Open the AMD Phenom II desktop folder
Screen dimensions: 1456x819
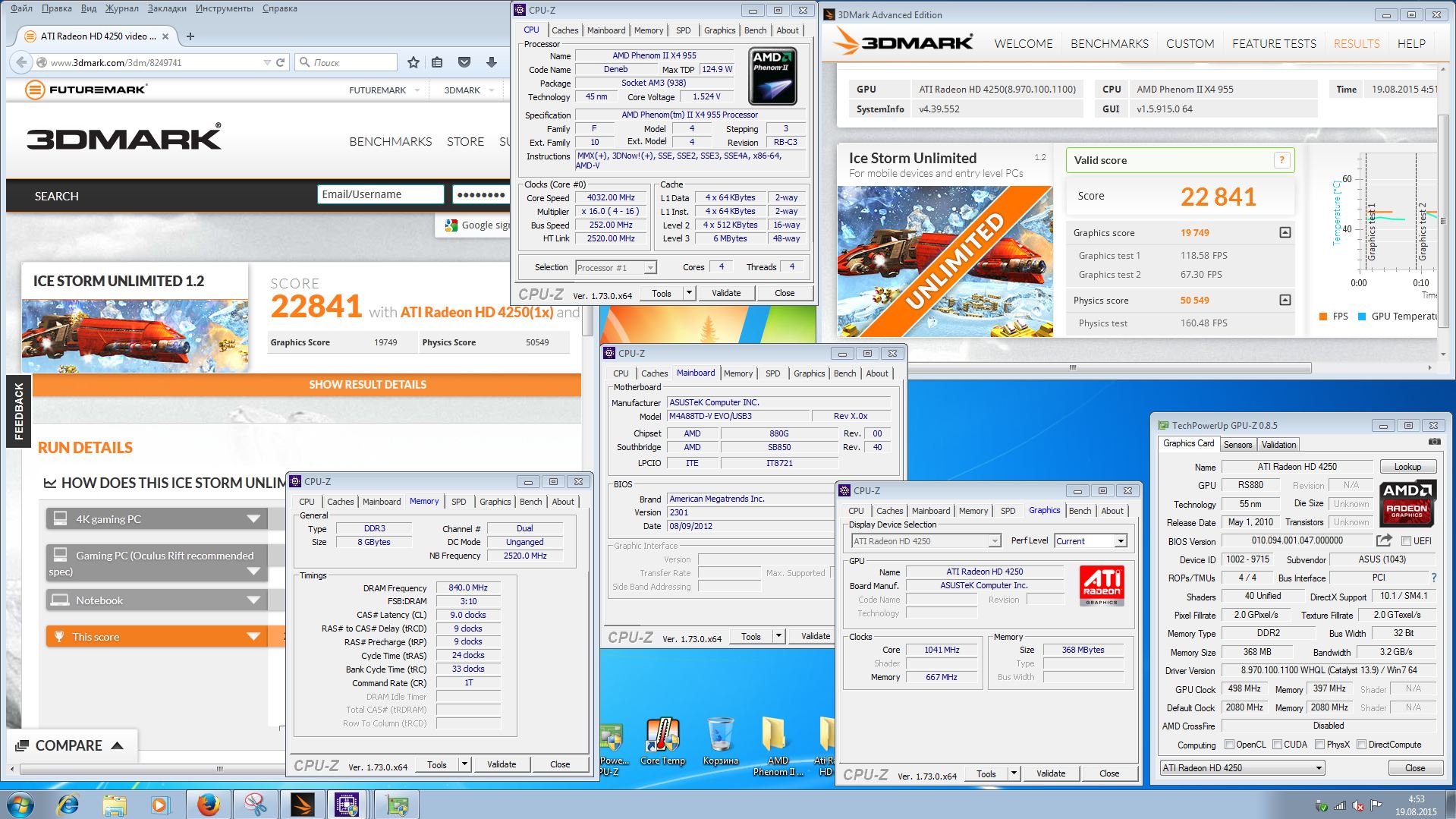tap(778, 745)
